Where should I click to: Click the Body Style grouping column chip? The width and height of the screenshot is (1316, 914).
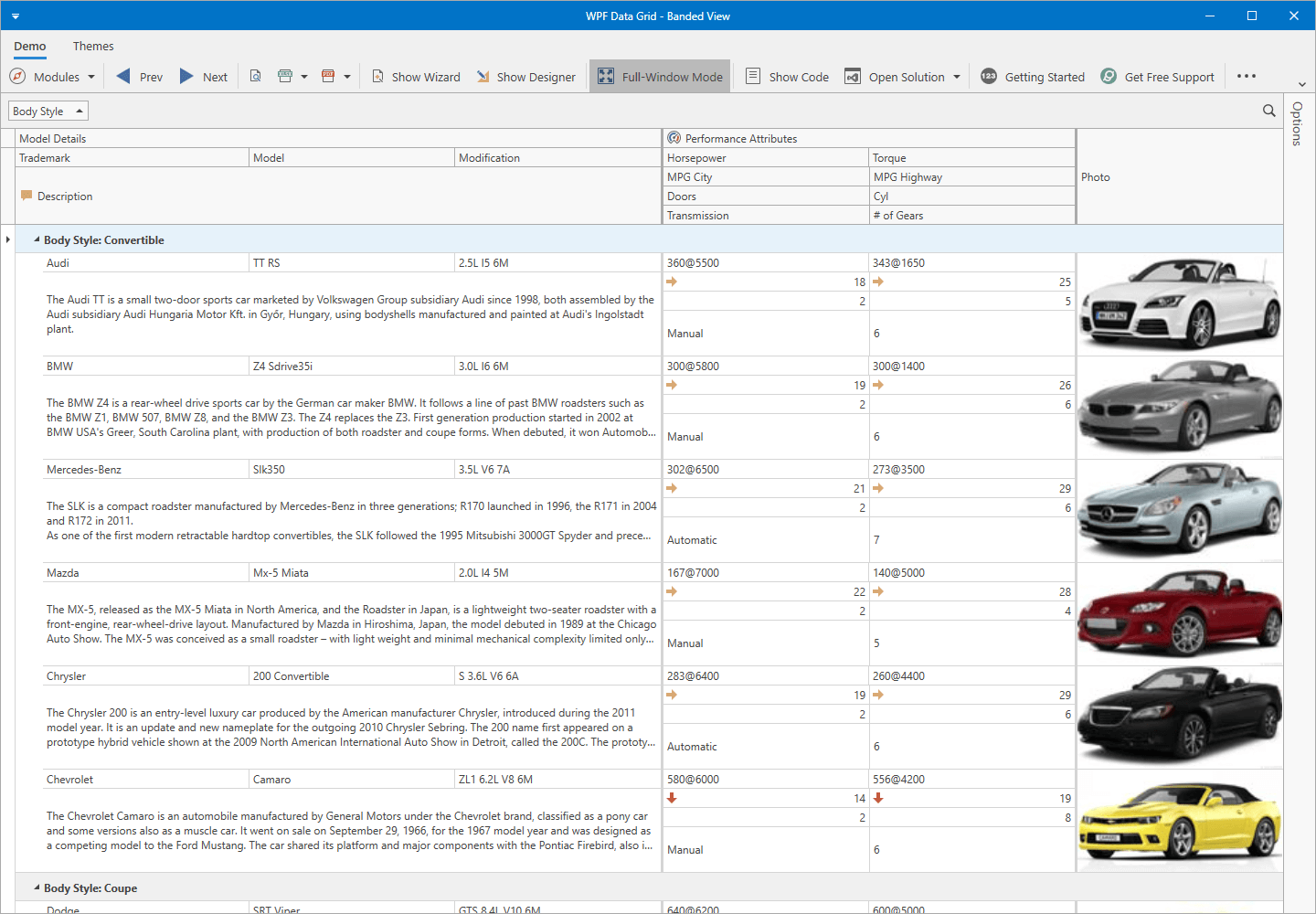[x=48, y=111]
